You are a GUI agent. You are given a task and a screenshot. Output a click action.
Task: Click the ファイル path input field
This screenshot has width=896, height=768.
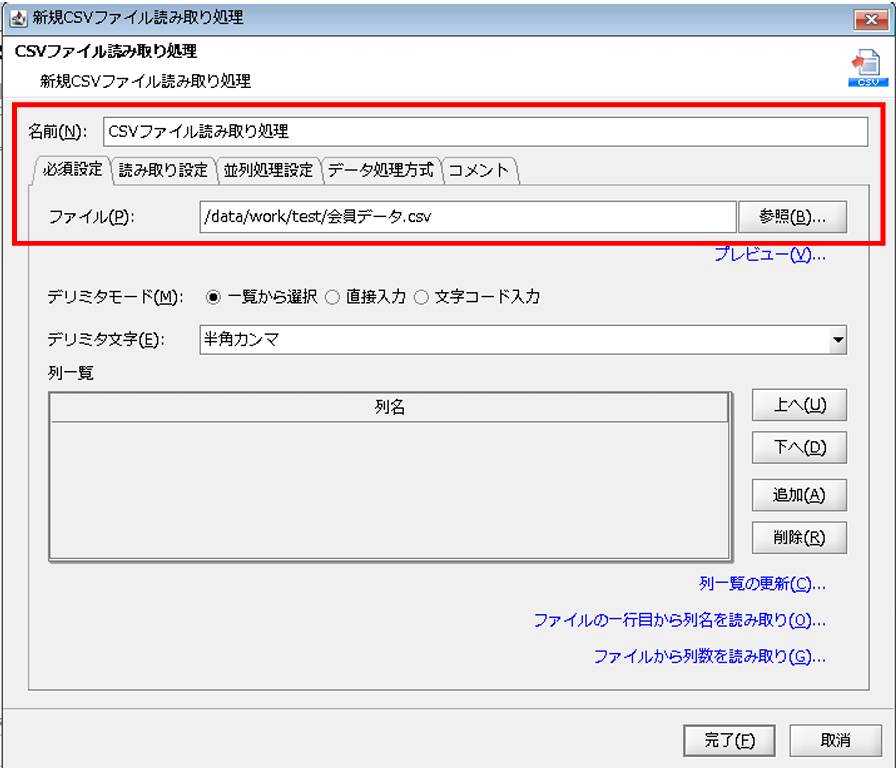(x=467, y=217)
